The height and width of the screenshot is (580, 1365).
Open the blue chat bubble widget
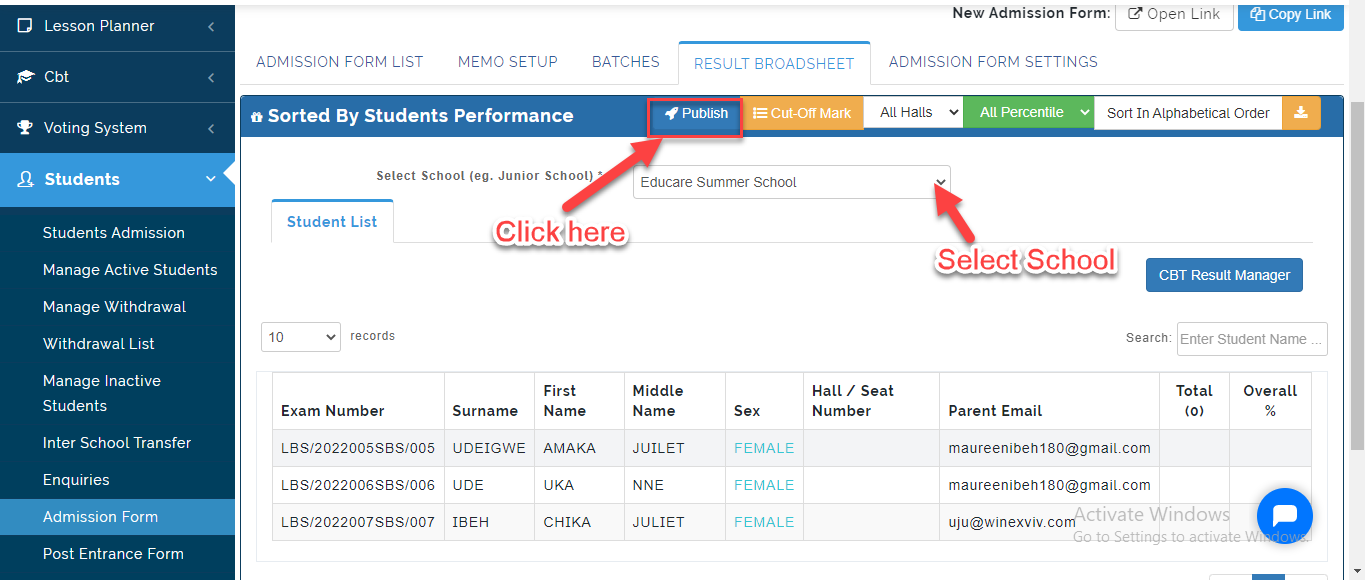(x=1285, y=516)
